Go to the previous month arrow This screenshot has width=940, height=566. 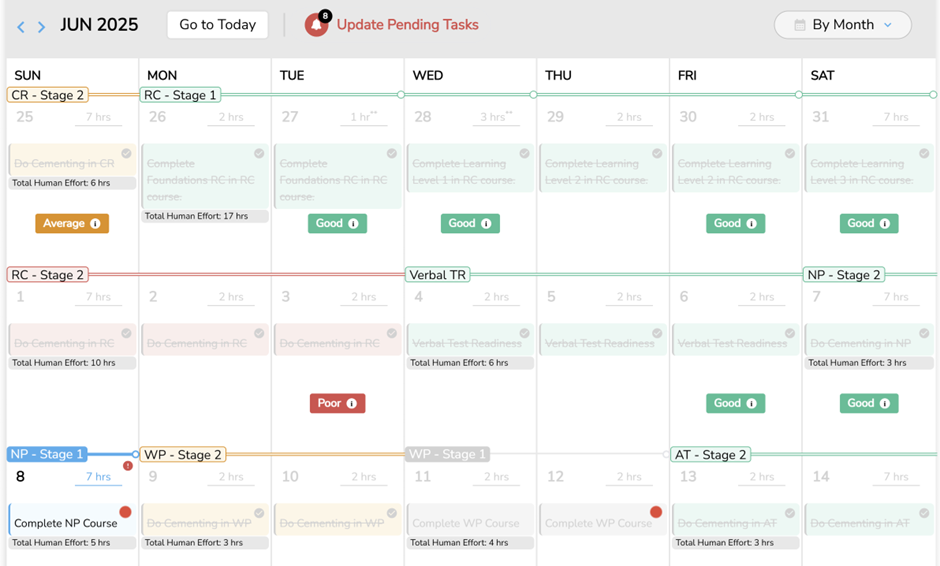coord(21,26)
